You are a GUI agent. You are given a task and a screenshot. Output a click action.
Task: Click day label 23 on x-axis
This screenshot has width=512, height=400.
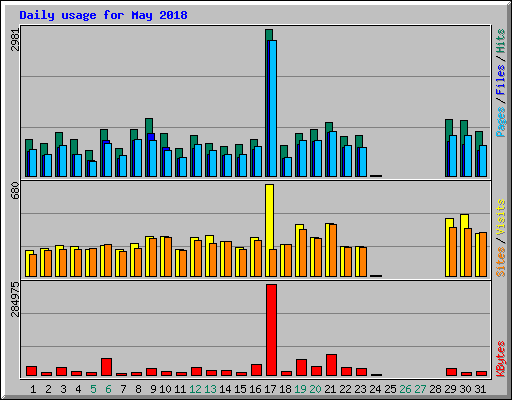coord(360,389)
